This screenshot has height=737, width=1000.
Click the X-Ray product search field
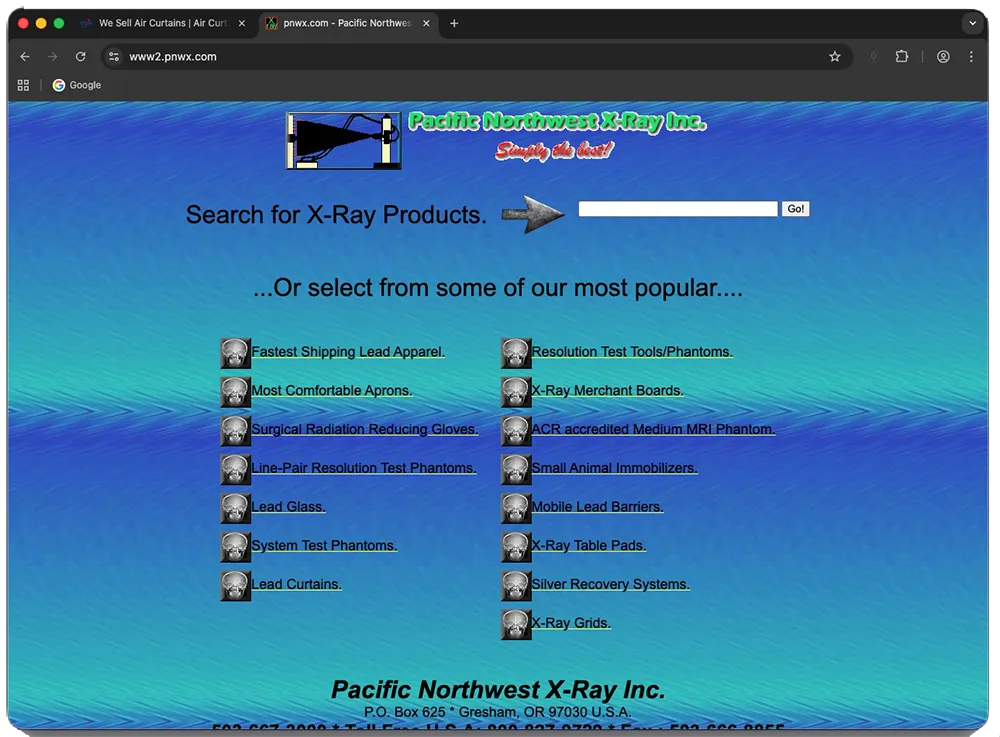pos(677,209)
